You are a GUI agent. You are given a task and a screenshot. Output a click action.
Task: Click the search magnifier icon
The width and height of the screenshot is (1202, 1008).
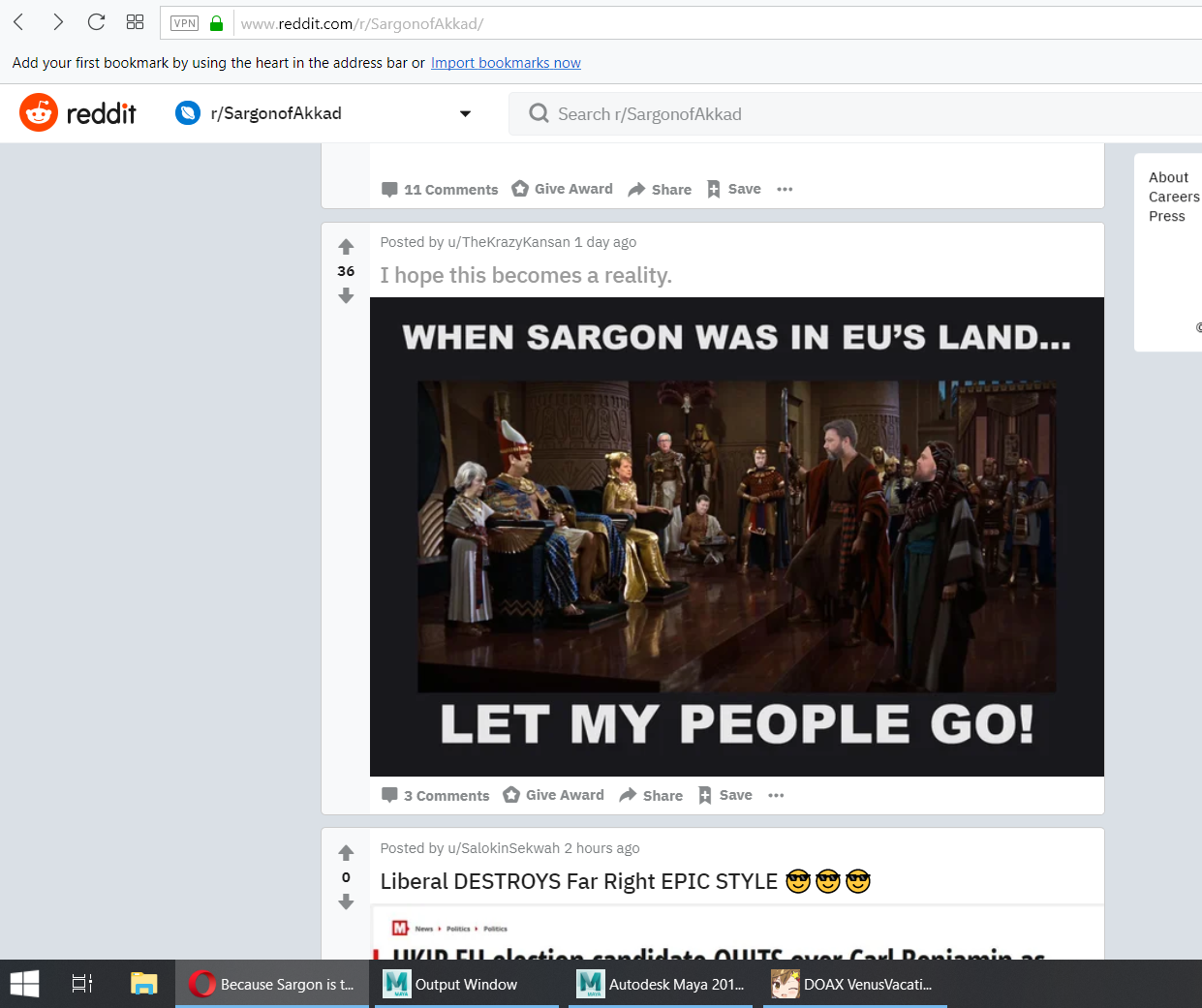click(x=539, y=114)
